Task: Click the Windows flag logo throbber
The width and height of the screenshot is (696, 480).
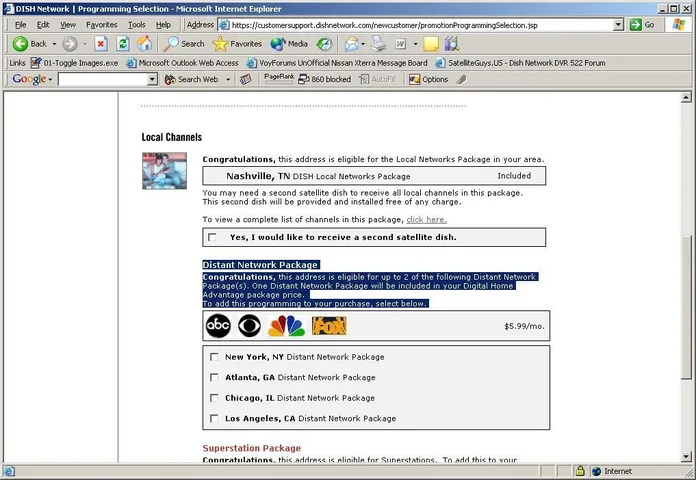Action: pyautogui.click(x=678, y=25)
